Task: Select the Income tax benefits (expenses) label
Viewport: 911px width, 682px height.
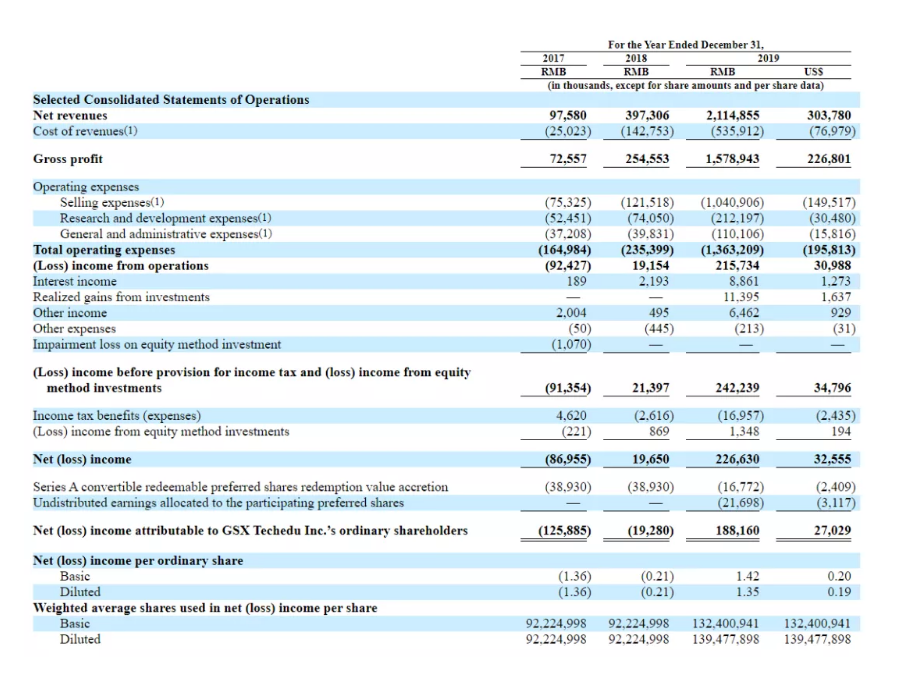Action: tap(117, 416)
